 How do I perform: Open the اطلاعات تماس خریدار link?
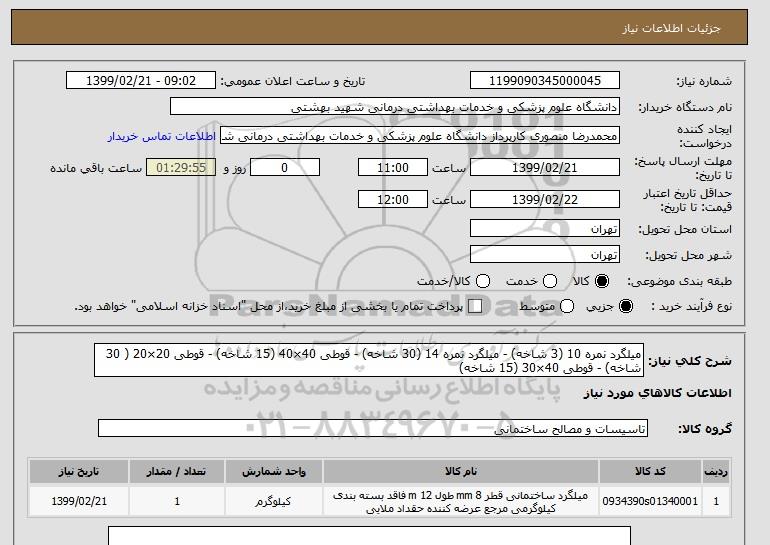(x=162, y=136)
